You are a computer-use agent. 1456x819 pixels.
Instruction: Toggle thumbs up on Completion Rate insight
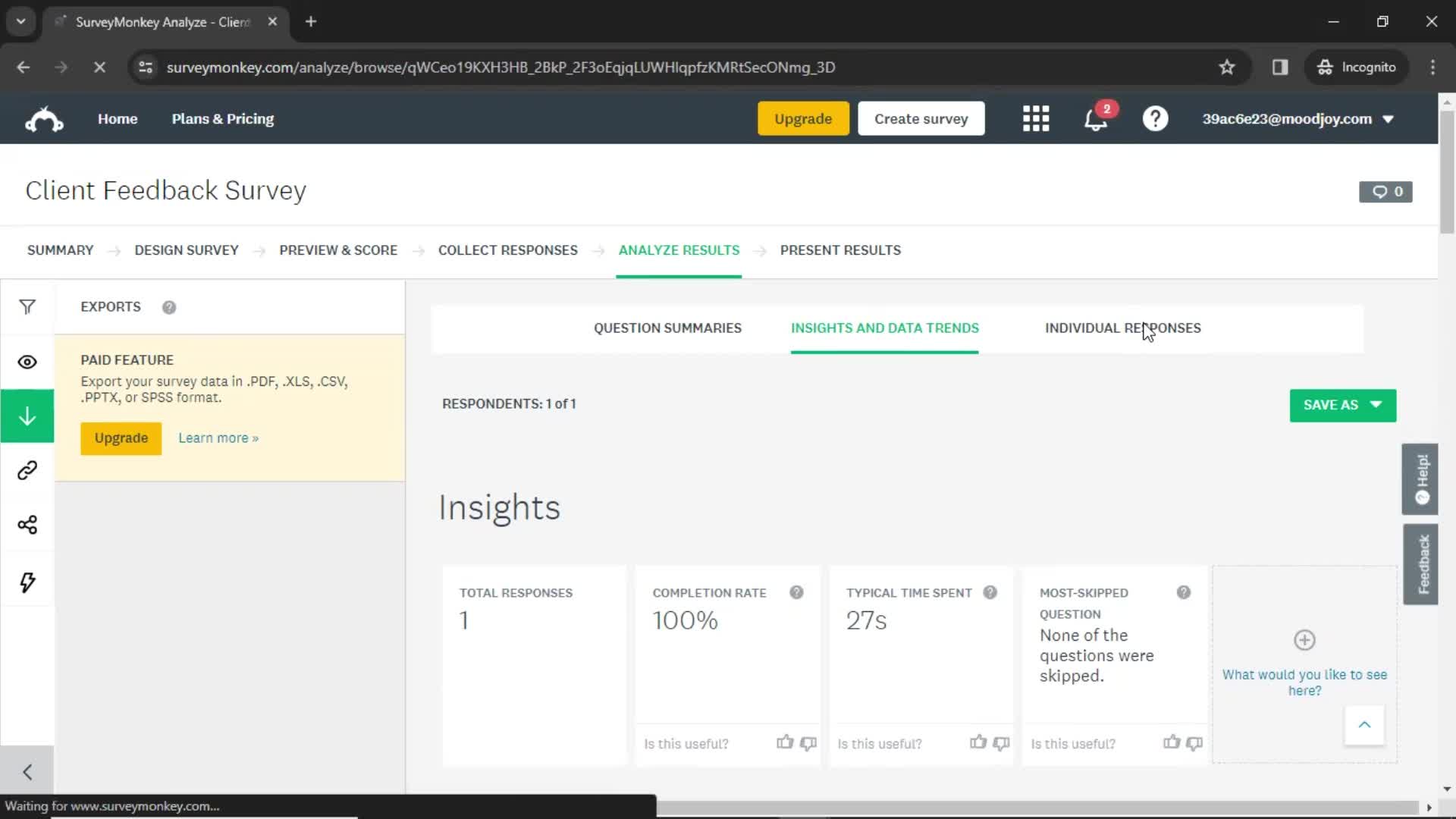coord(783,742)
